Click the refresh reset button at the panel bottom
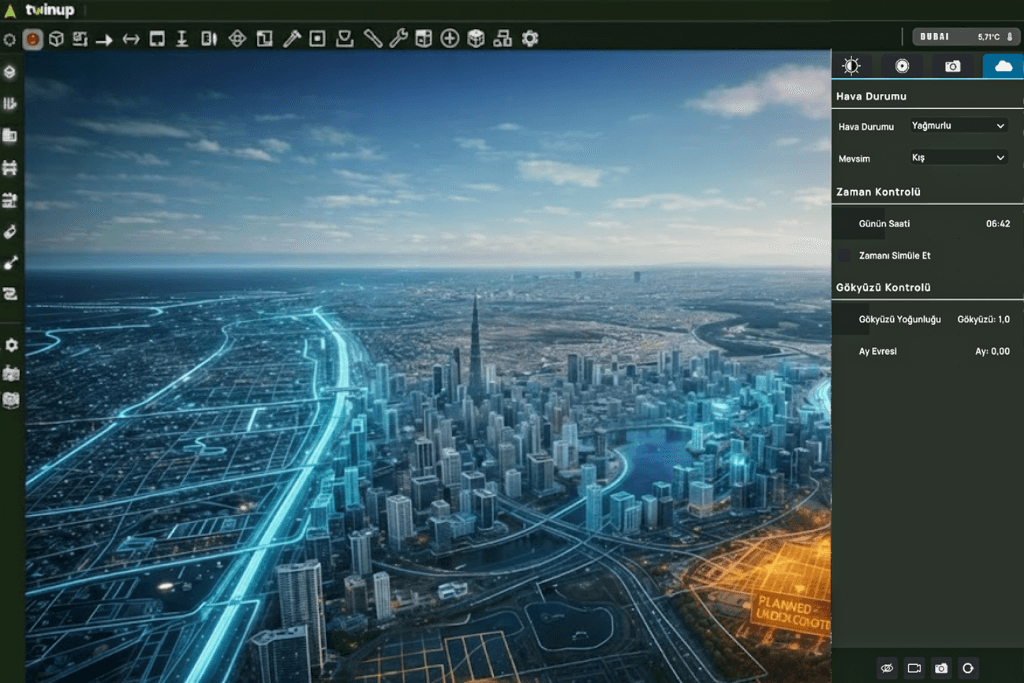 [x=968, y=668]
